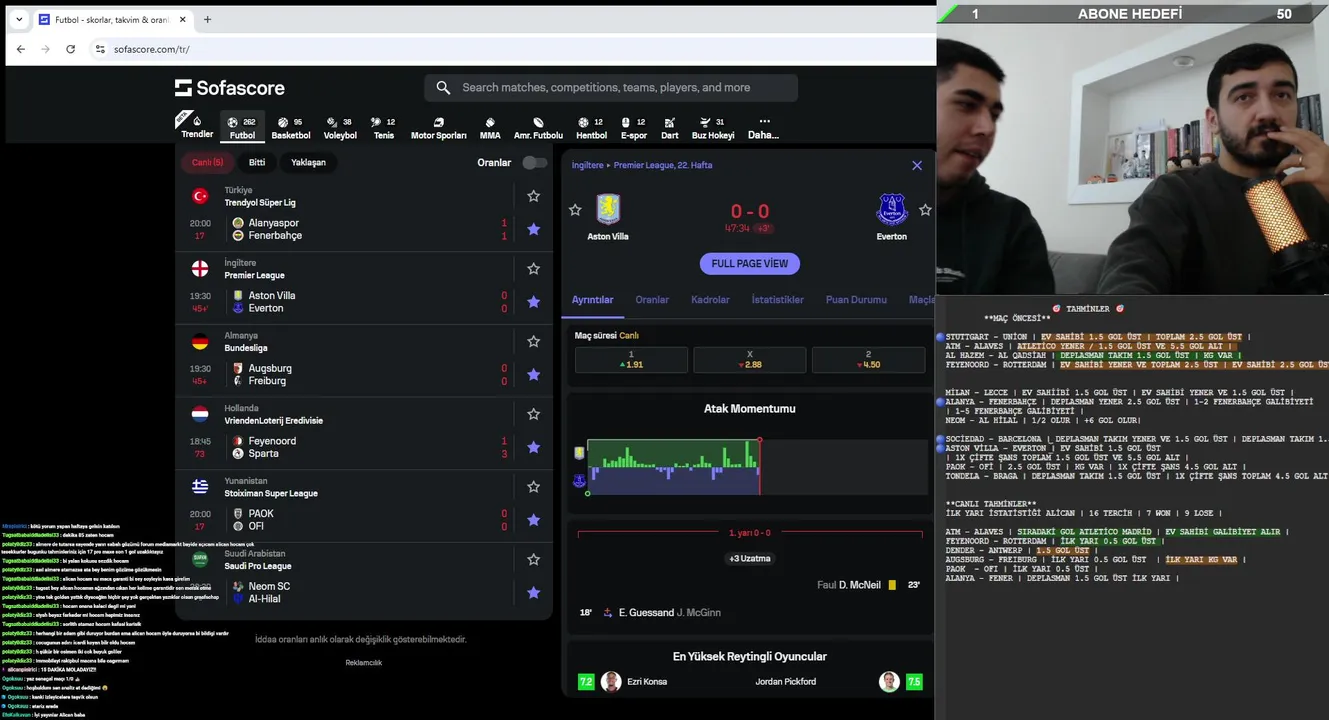The width and height of the screenshot is (1329, 720).
Task: Open the E-spor category
Action: click(x=634, y=127)
